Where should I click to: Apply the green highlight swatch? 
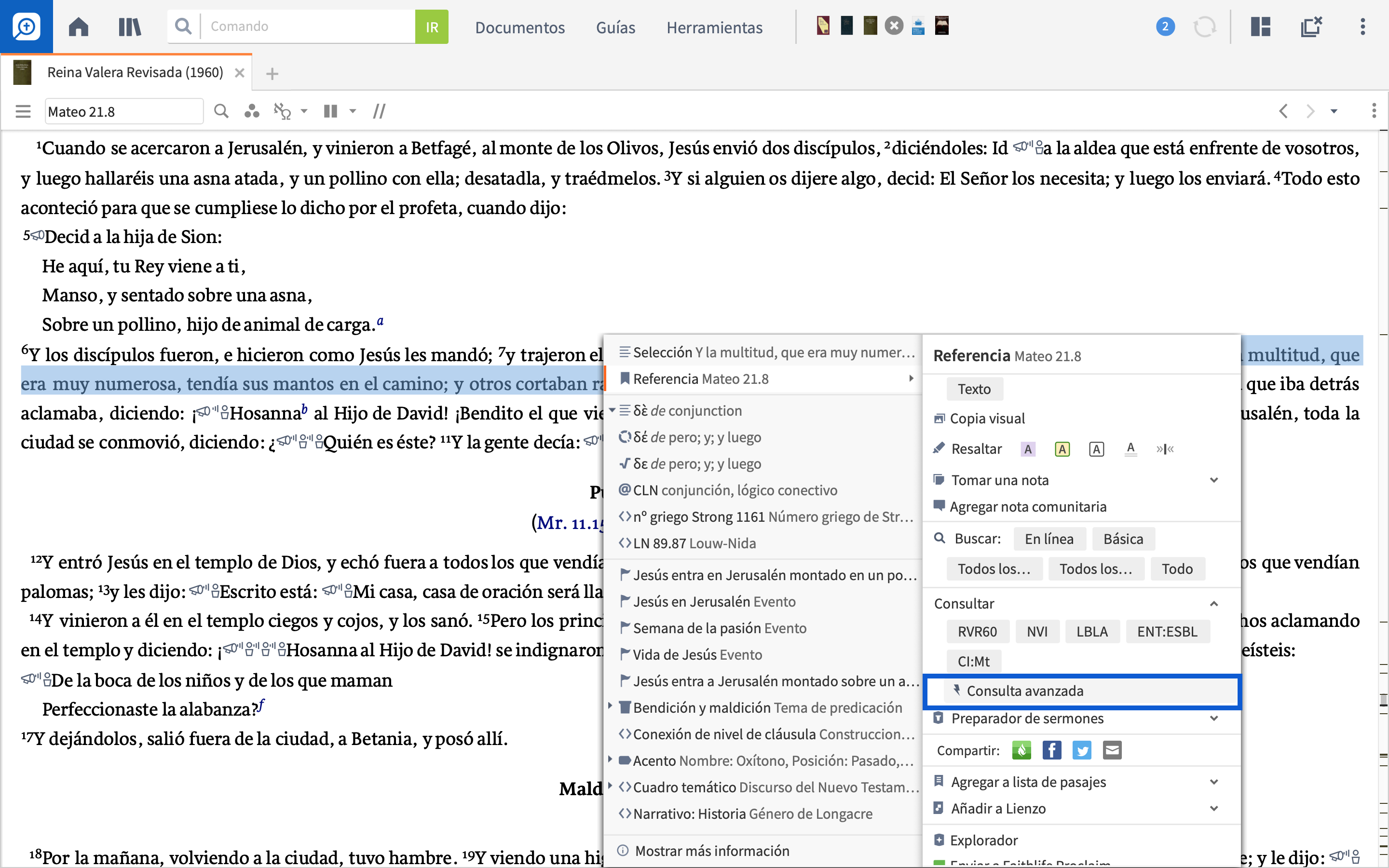point(1062,449)
